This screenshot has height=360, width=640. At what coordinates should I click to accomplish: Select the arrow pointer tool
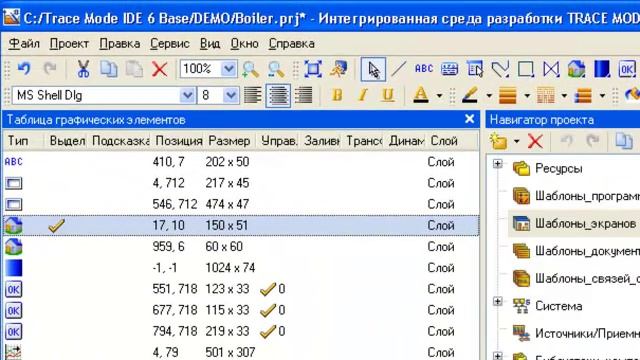pos(373,69)
